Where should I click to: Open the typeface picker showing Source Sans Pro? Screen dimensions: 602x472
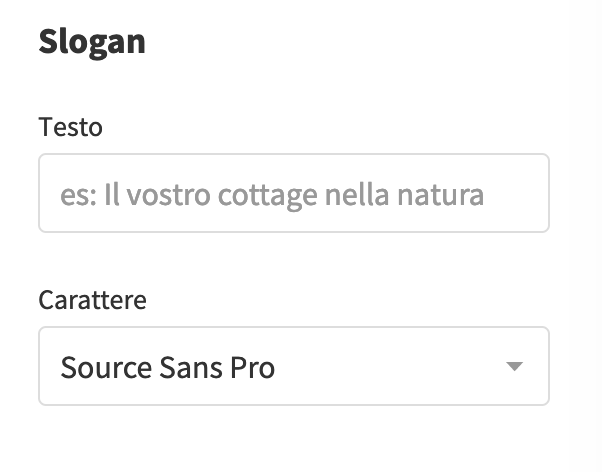293,366
